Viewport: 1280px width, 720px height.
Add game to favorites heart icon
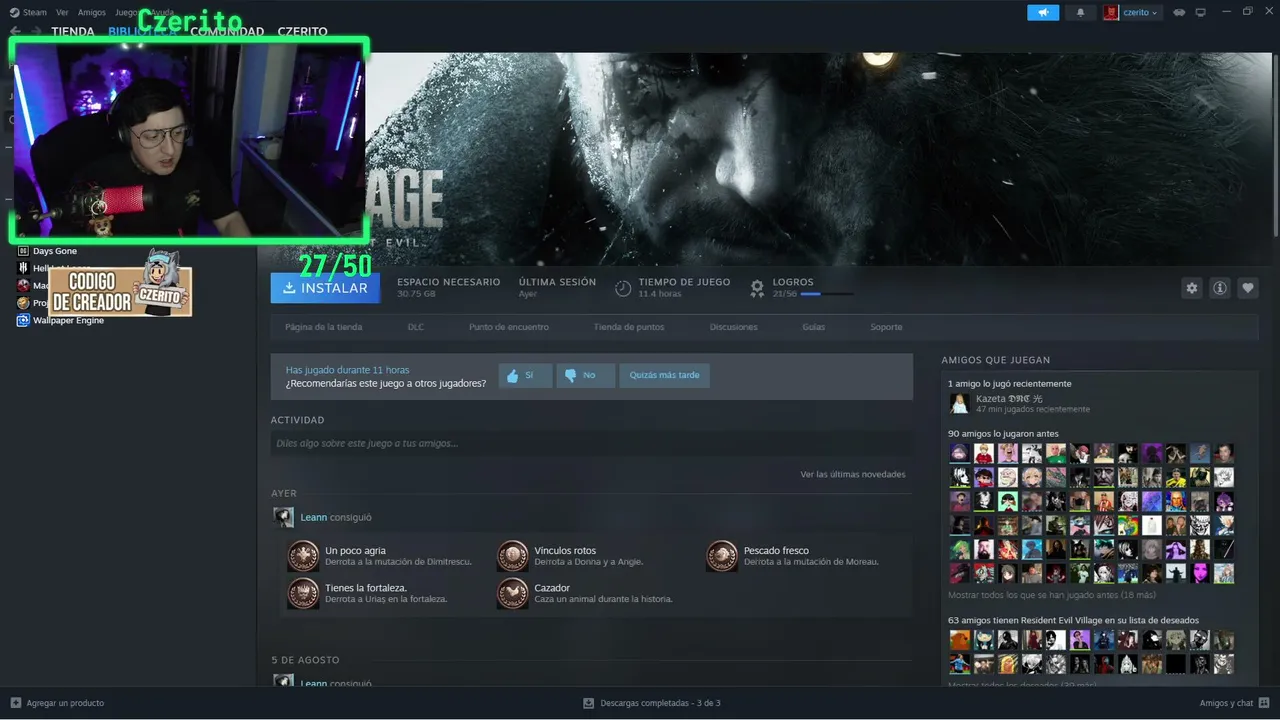pos(1248,288)
